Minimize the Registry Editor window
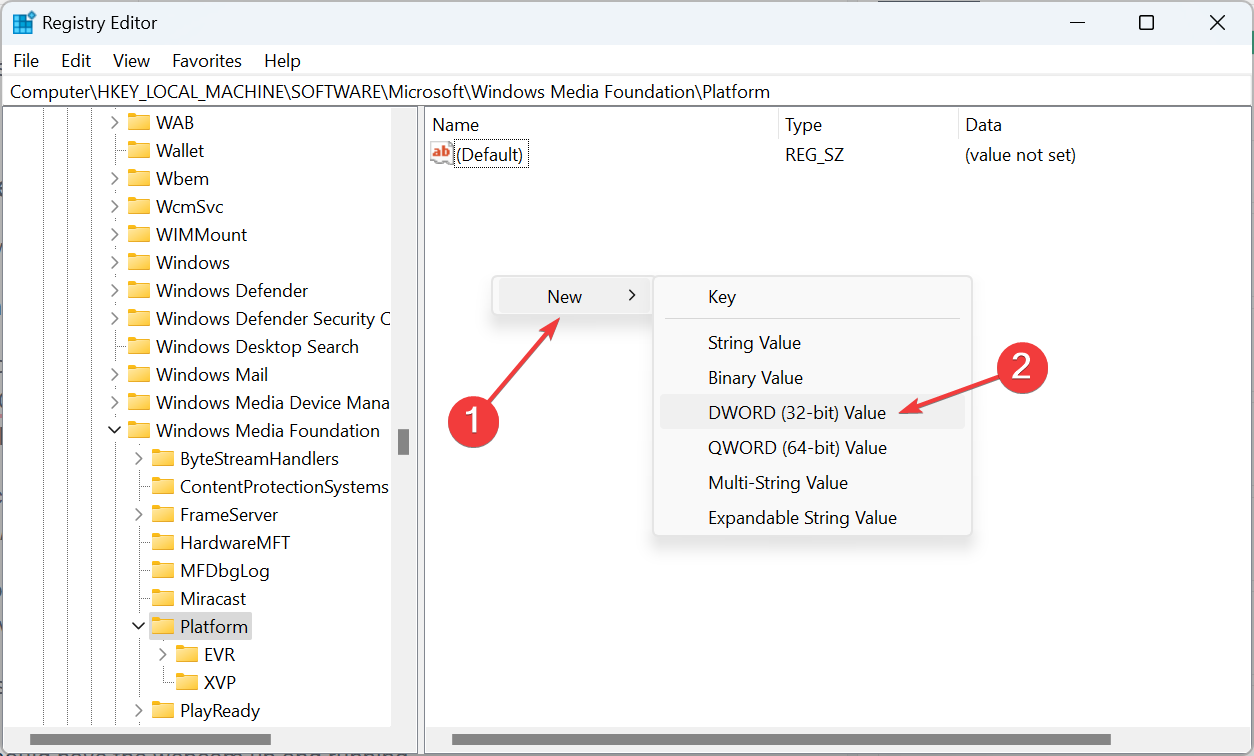 click(x=1077, y=23)
